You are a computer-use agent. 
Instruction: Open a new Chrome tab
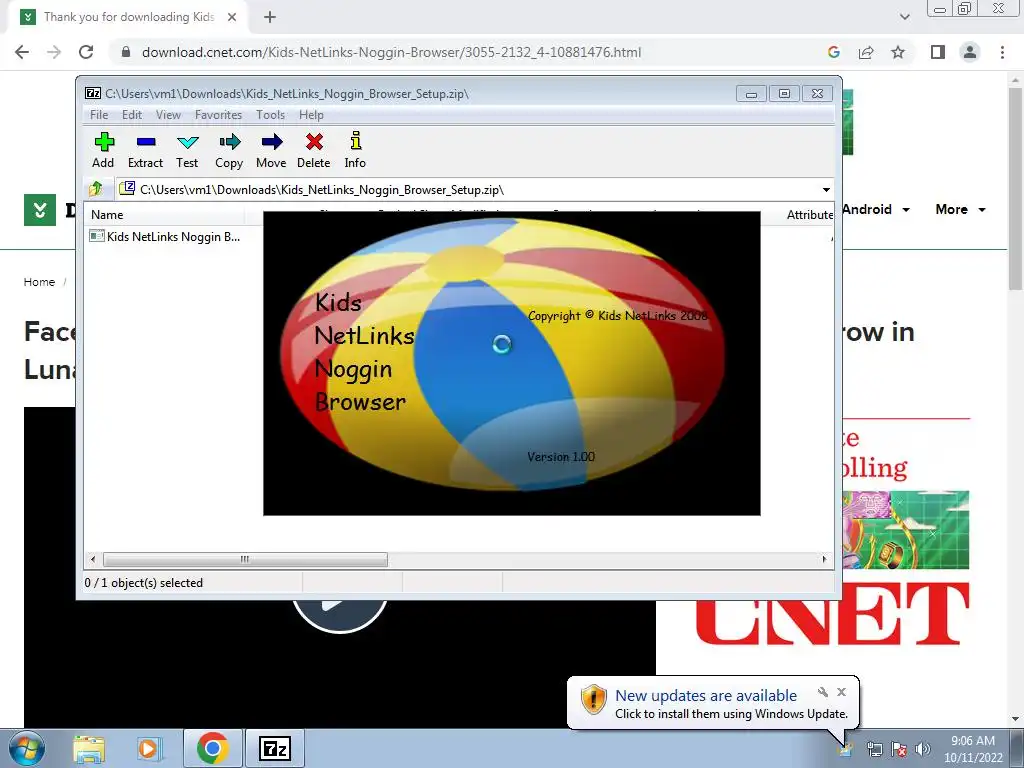[270, 18]
